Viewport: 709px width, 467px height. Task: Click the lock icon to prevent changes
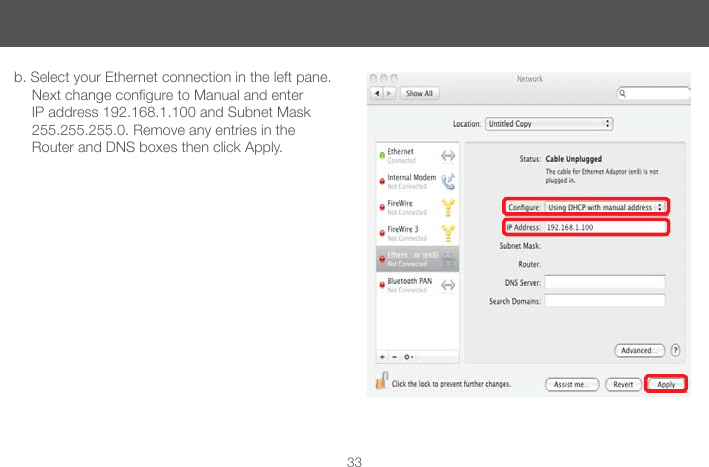point(382,381)
